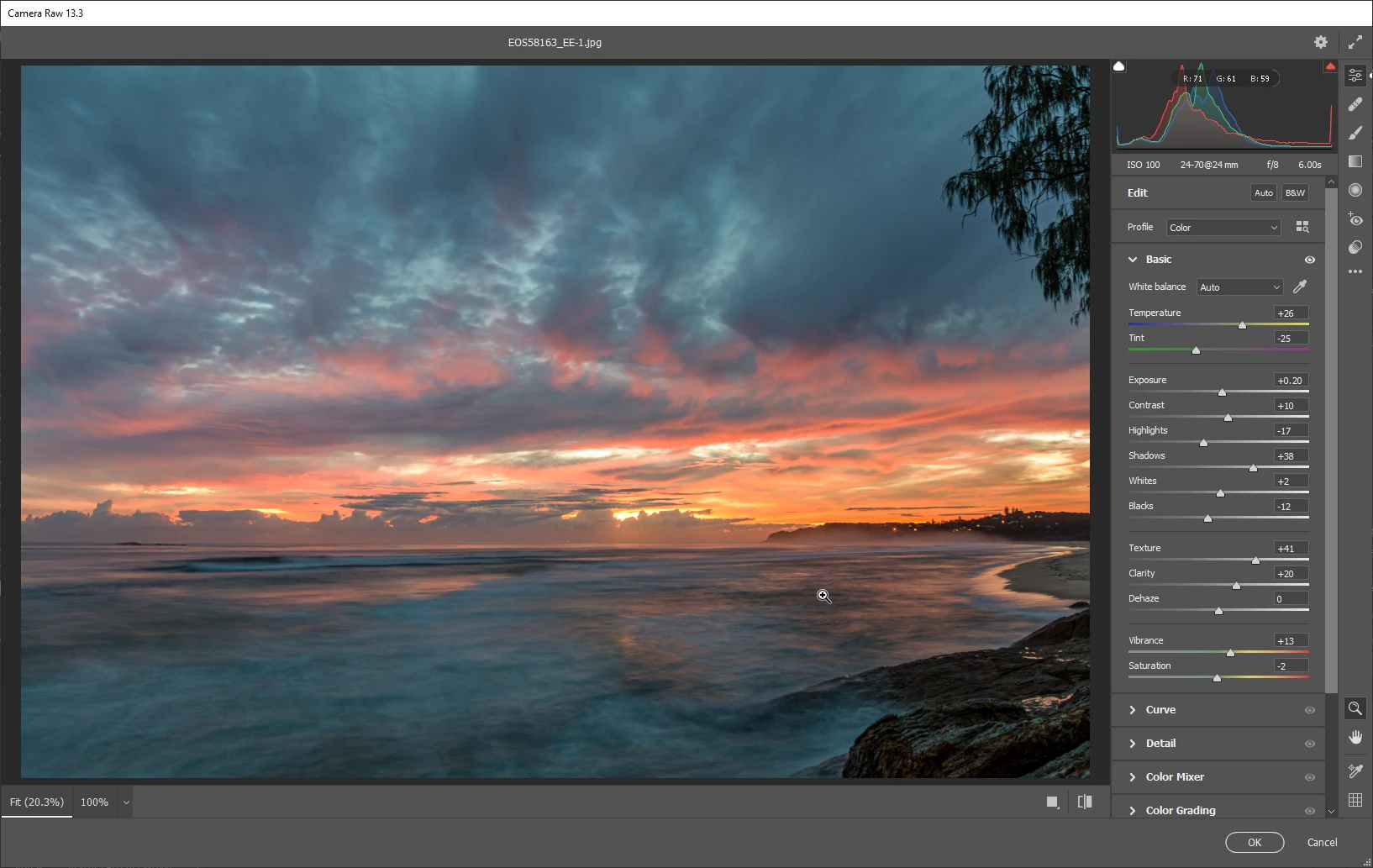This screenshot has width=1373, height=868.
Task: Click the file name EOS58163_EE-1.jpg
Action: (x=555, y=42)
